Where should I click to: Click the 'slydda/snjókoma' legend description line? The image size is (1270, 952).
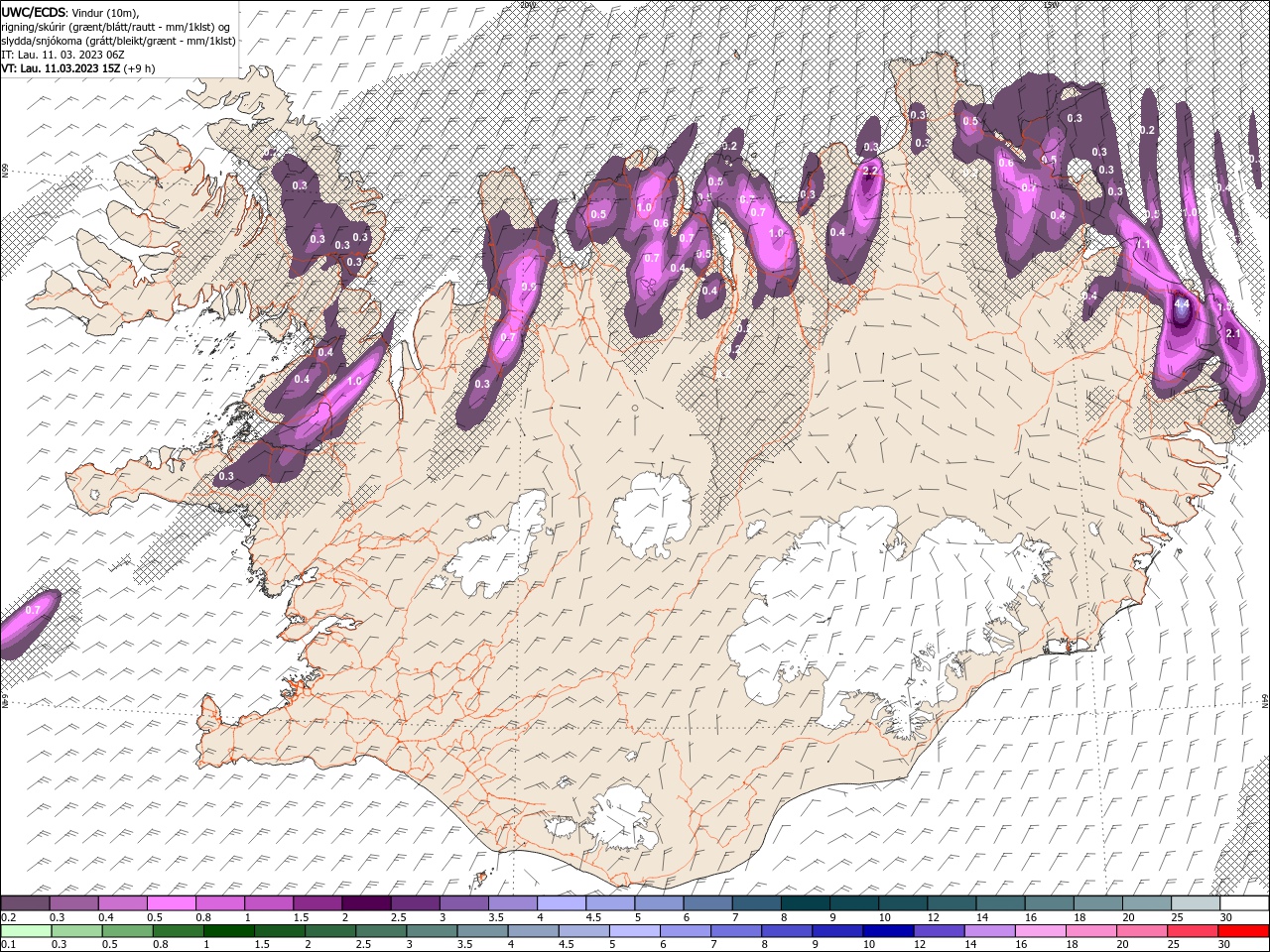(118, 41)
